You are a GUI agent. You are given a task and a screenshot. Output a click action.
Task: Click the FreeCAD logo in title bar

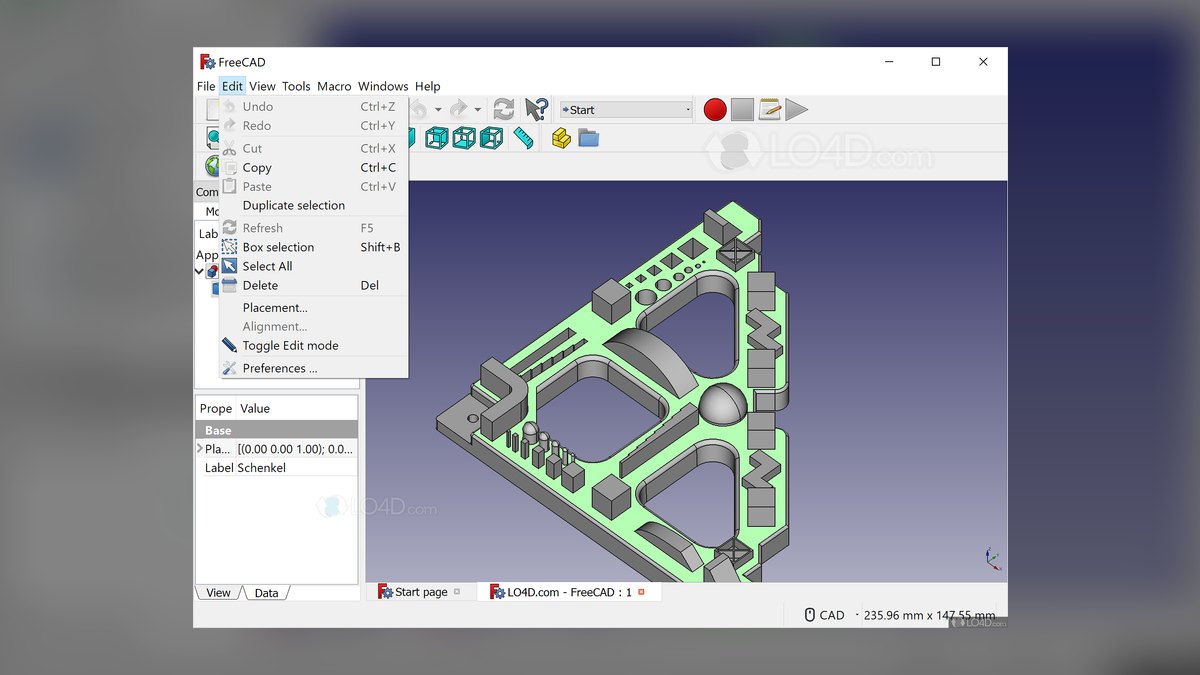click(x=208, y=62)
